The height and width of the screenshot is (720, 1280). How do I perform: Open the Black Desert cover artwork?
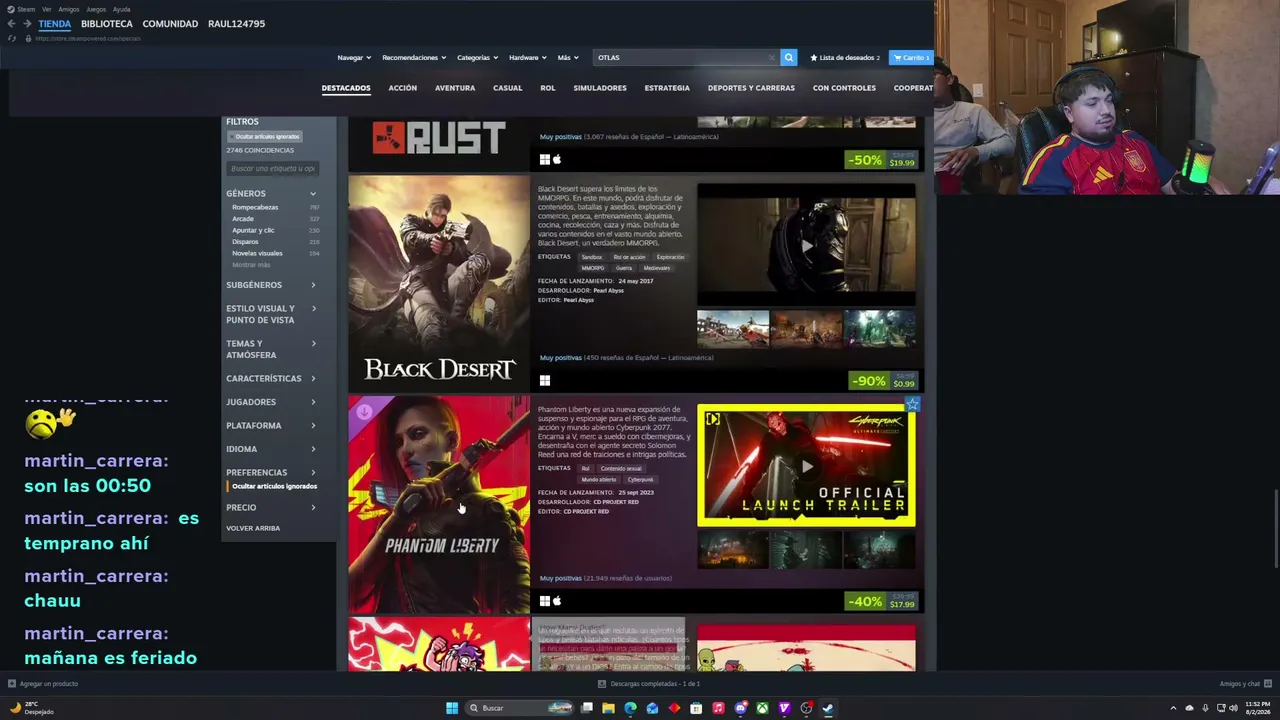point(439,284)
